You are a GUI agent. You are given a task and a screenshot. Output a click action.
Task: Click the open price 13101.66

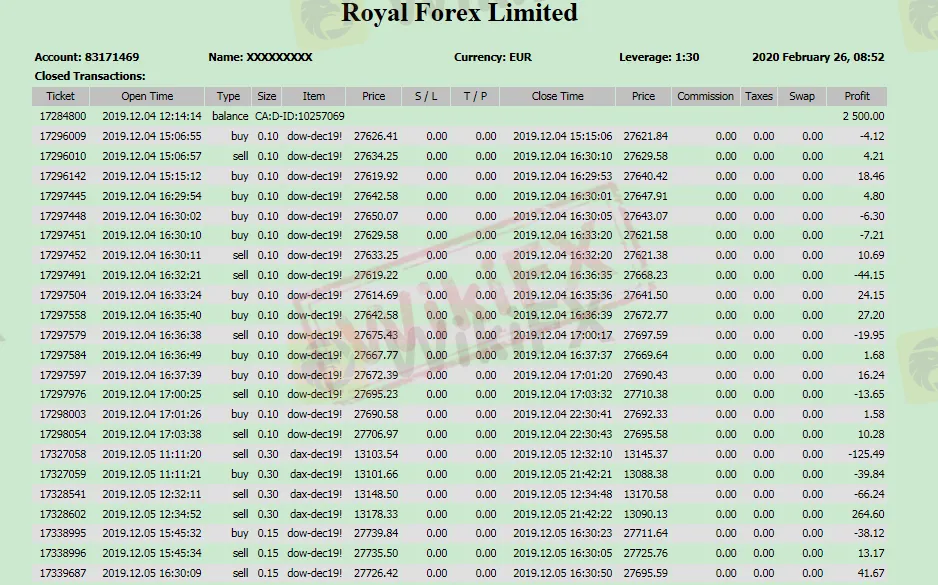[x=376, y=474]
